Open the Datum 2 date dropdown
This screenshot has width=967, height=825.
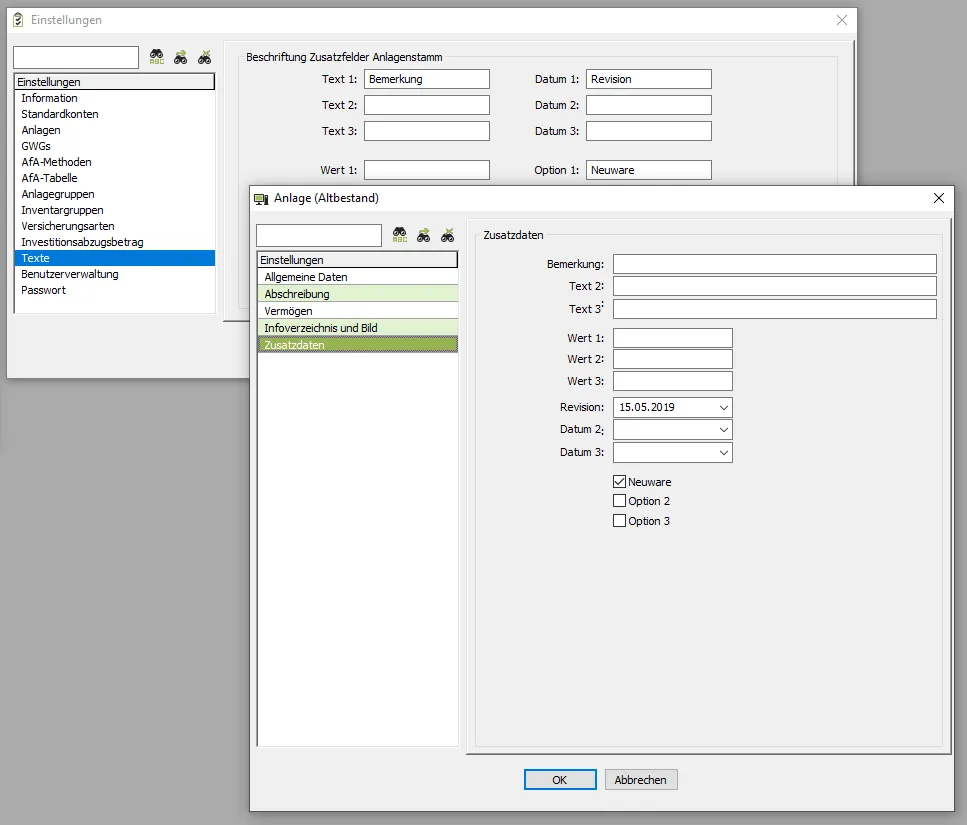(x=724, y=430)
